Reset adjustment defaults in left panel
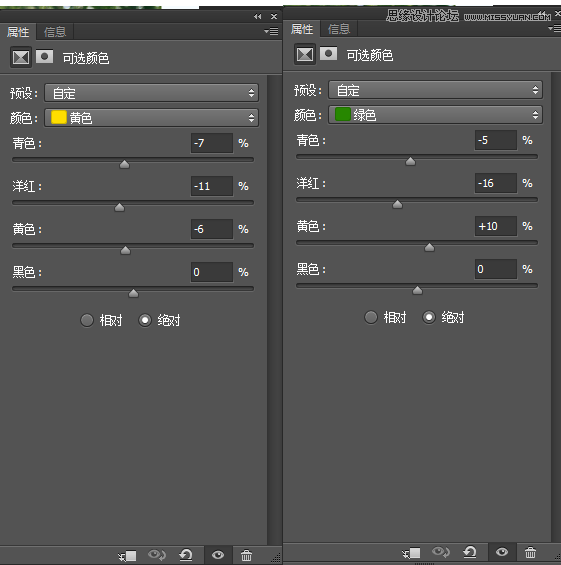This screenshot has height=565, width=561. click(186, 555)
